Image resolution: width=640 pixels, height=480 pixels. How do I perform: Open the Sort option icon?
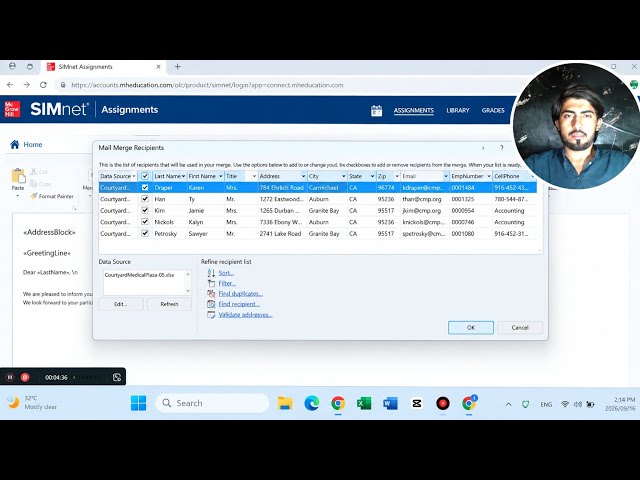coord(211,273)
